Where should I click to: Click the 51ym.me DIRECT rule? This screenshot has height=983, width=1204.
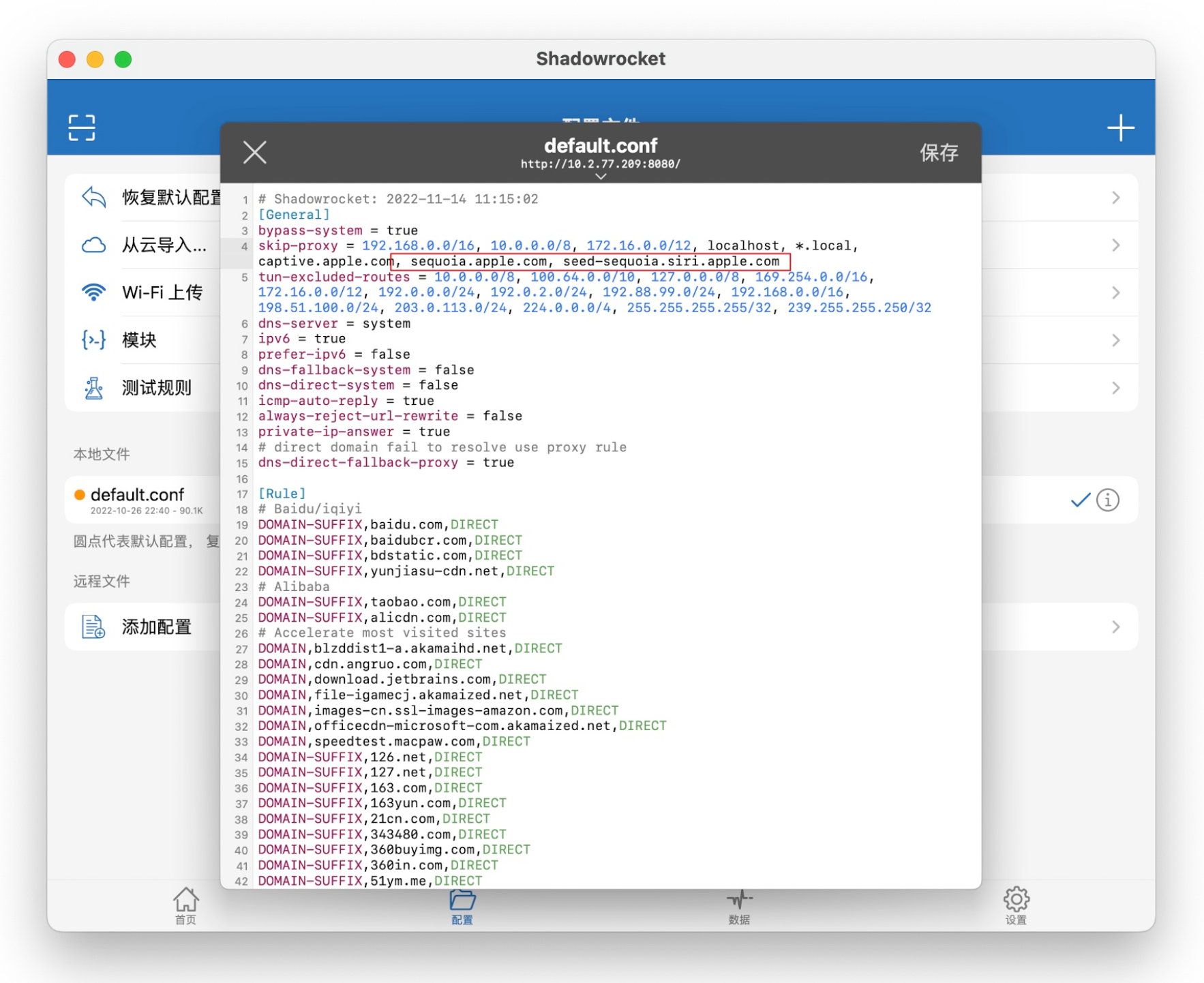coord(370,881)
